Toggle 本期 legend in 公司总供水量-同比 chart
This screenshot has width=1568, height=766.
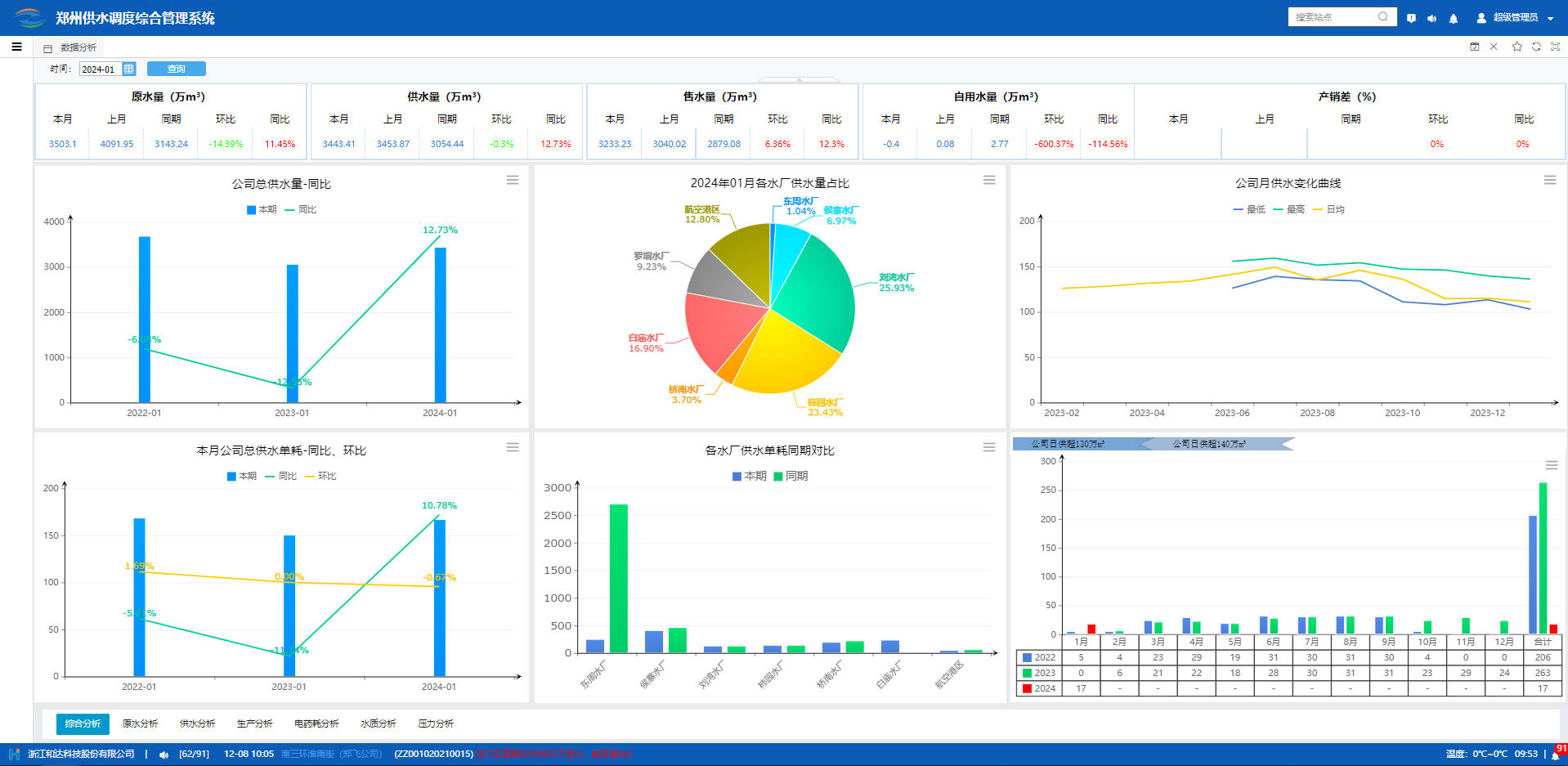262,210
